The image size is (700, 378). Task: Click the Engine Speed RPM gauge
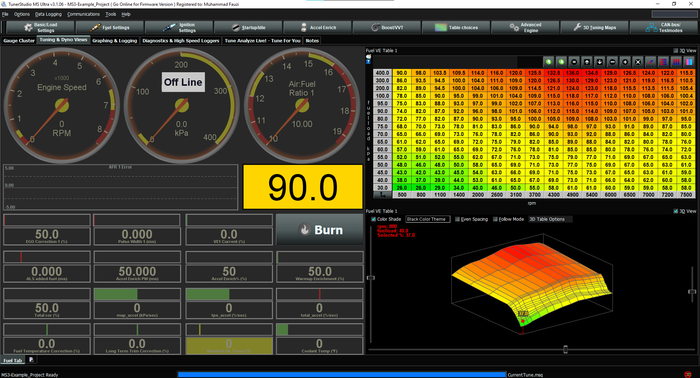point(62,105)
